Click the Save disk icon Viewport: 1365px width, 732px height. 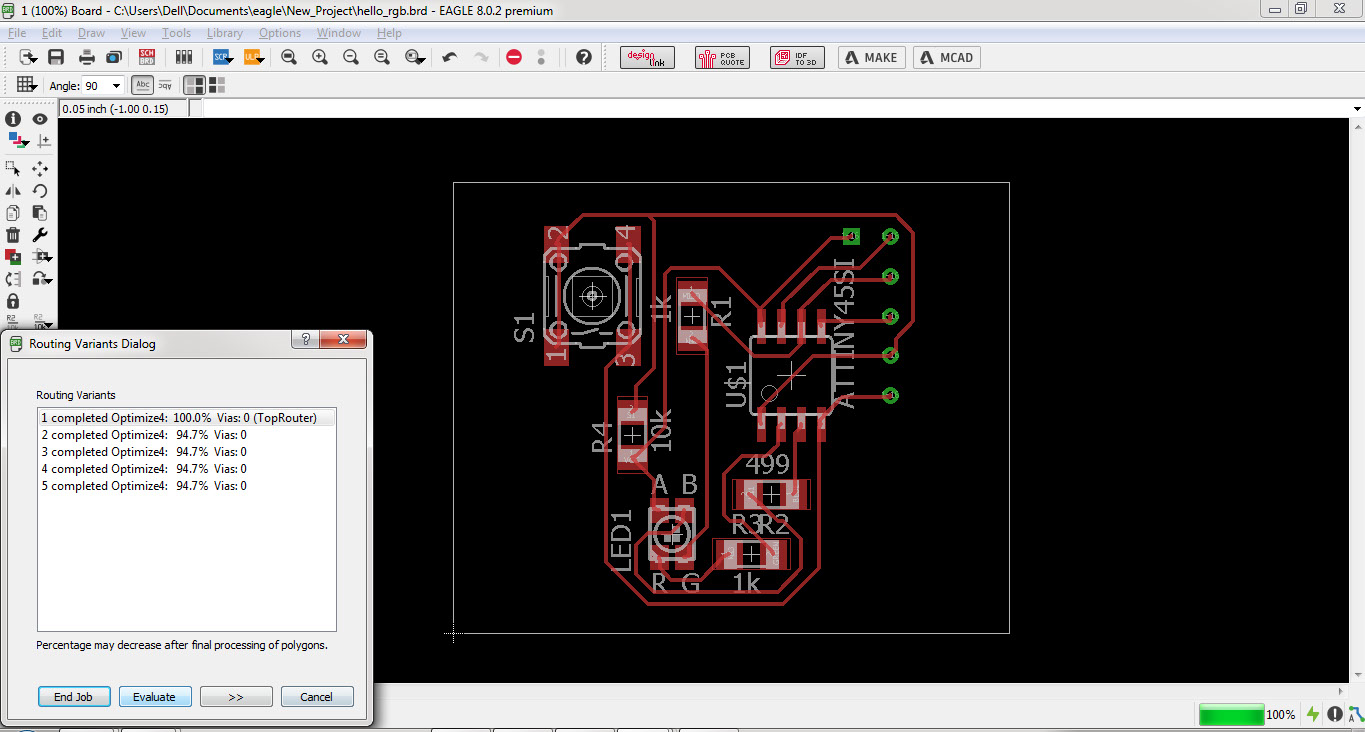point(56,57)
